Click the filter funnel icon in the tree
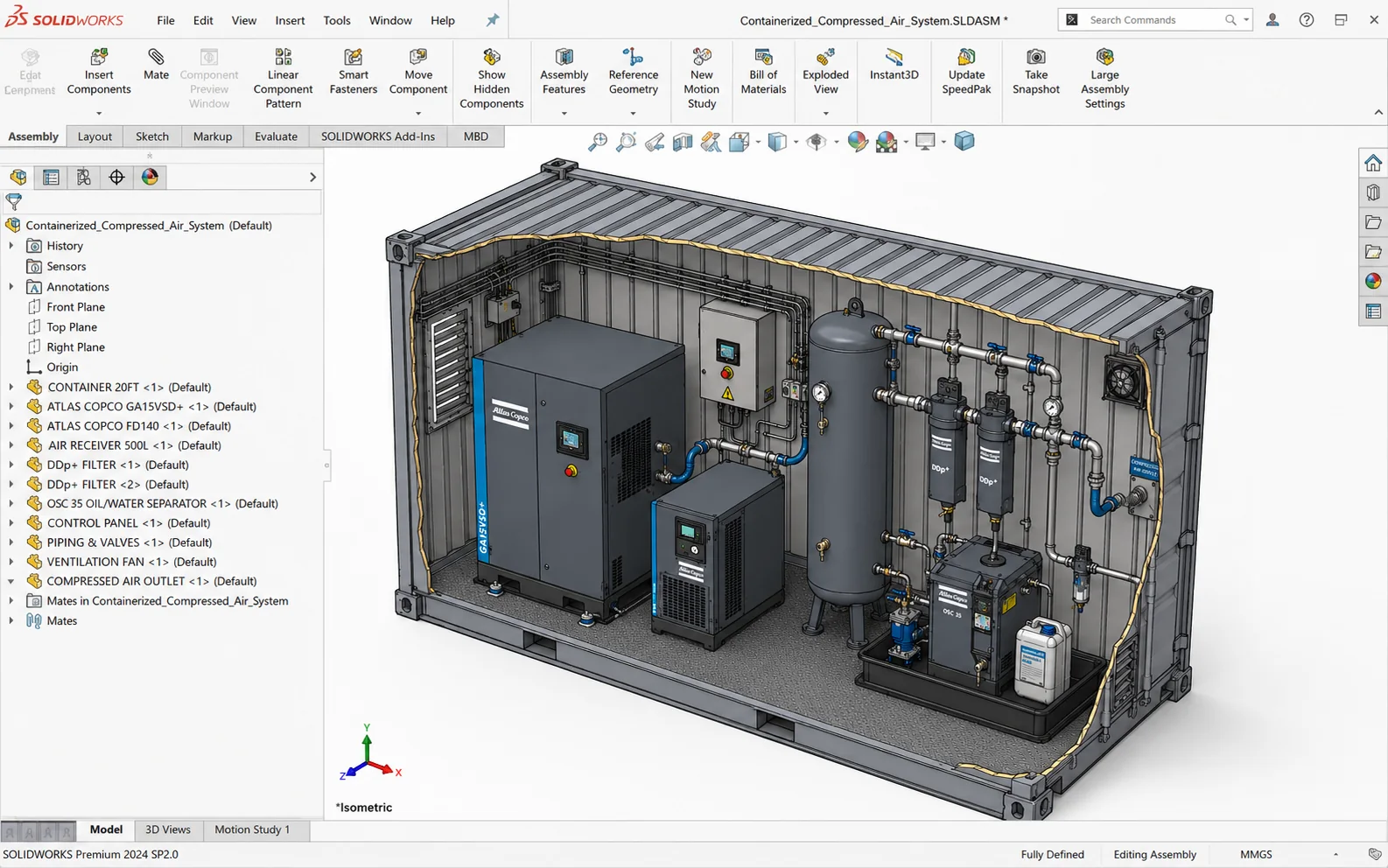 point(14,201)
